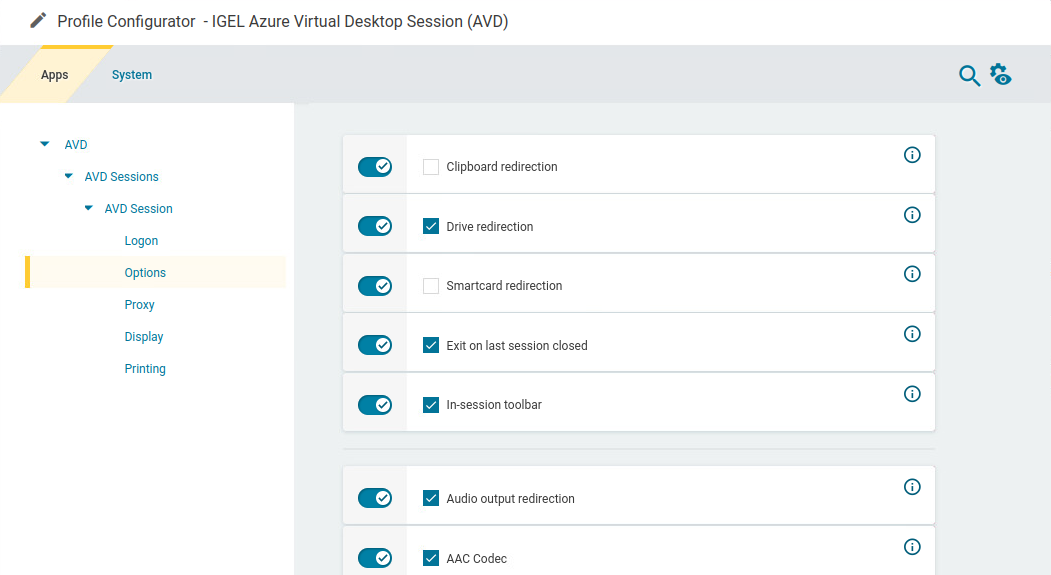1051x575 pixels.
Task: Show info for Exit on last session closed
Action: tap(912, 334)
